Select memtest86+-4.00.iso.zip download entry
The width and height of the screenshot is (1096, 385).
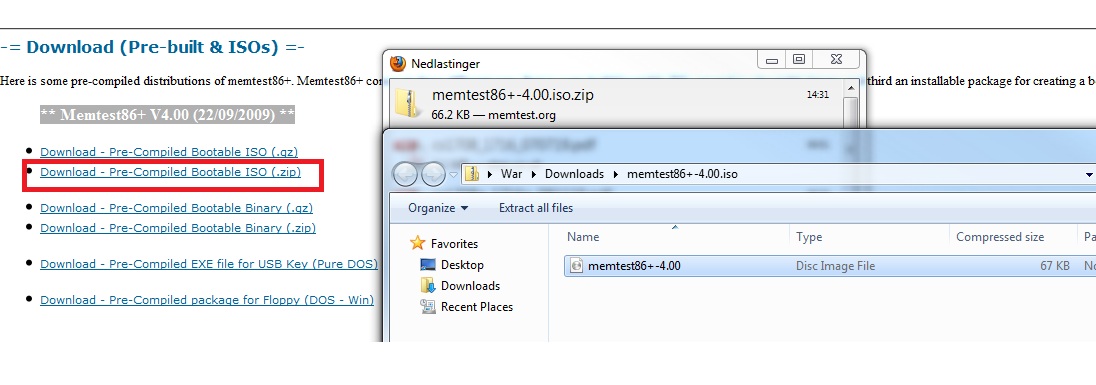[x=615, y=103]
